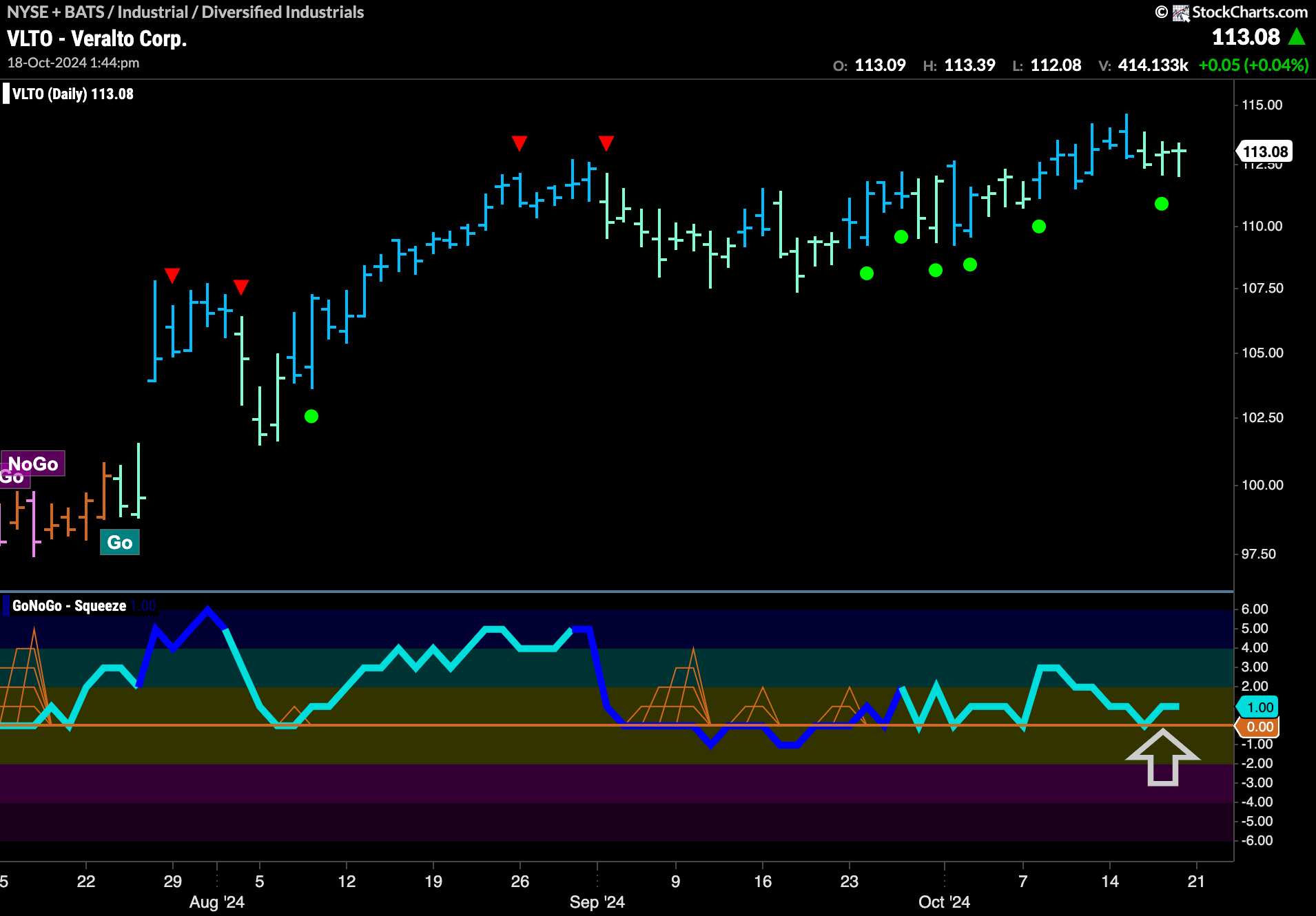Click the date label 19 on time axis
1316x916 pixels.
433,882
